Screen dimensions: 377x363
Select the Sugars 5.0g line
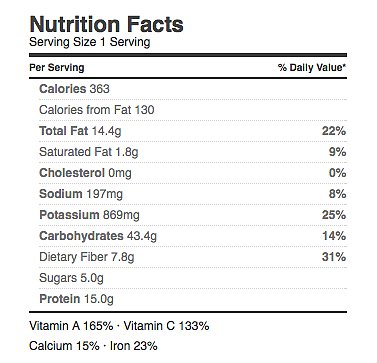tap(71, 278)
